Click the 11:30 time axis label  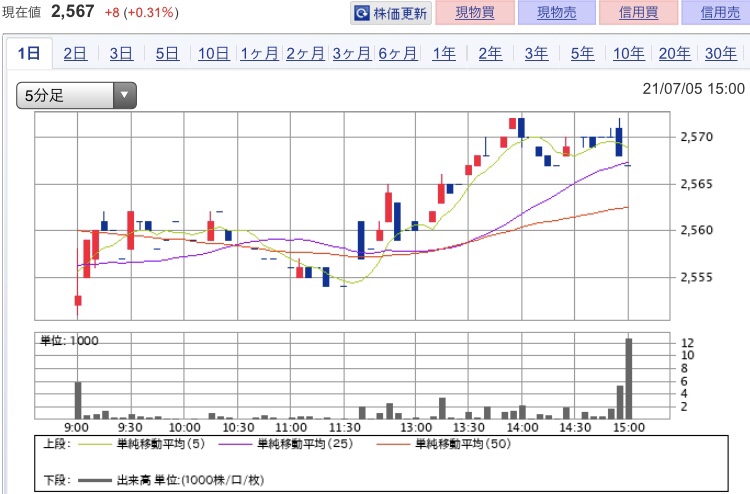pyautogui.click(x=344, y=427)
